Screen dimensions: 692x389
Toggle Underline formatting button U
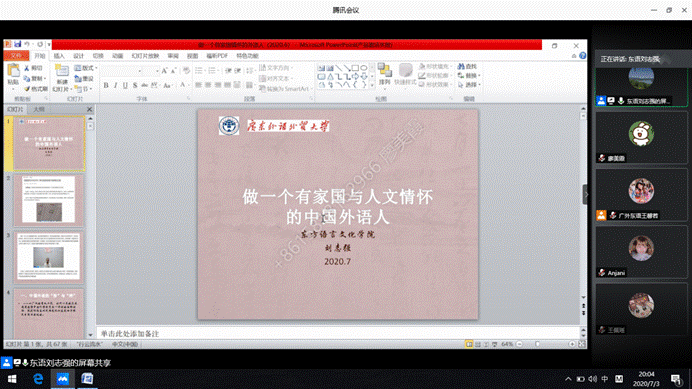[125, 85]
